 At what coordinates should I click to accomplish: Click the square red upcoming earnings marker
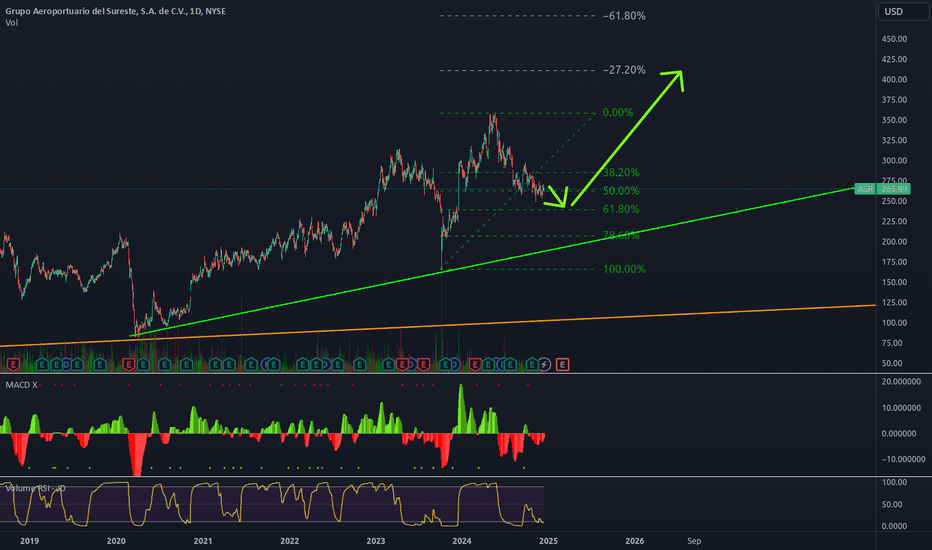coord(562,364)
